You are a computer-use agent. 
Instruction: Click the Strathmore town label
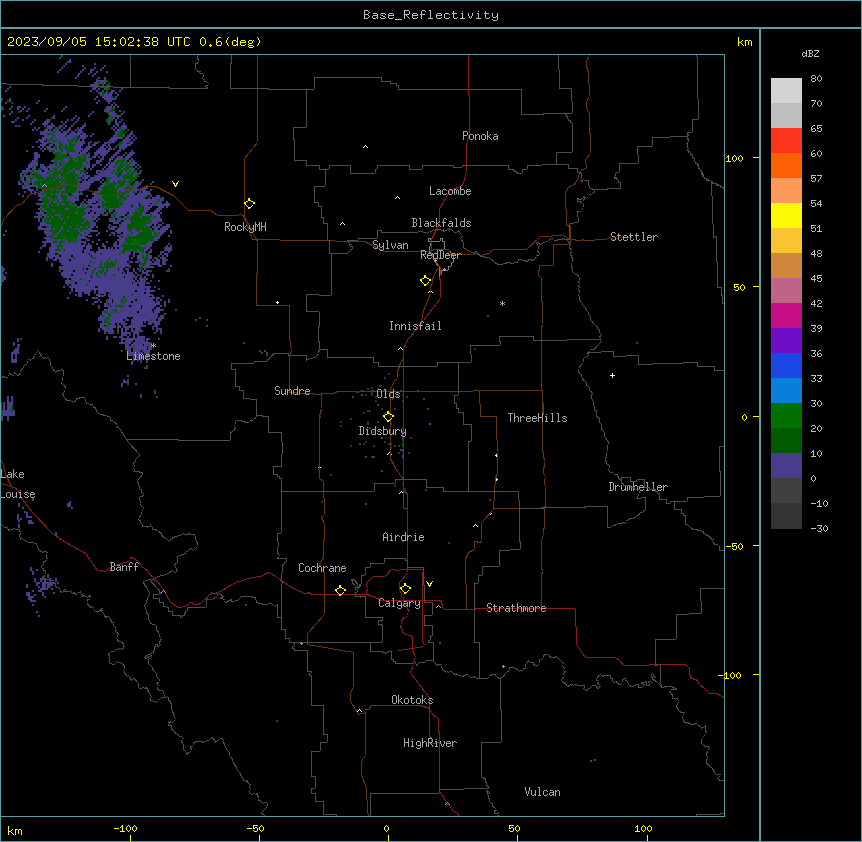click(x=516, y=608)
